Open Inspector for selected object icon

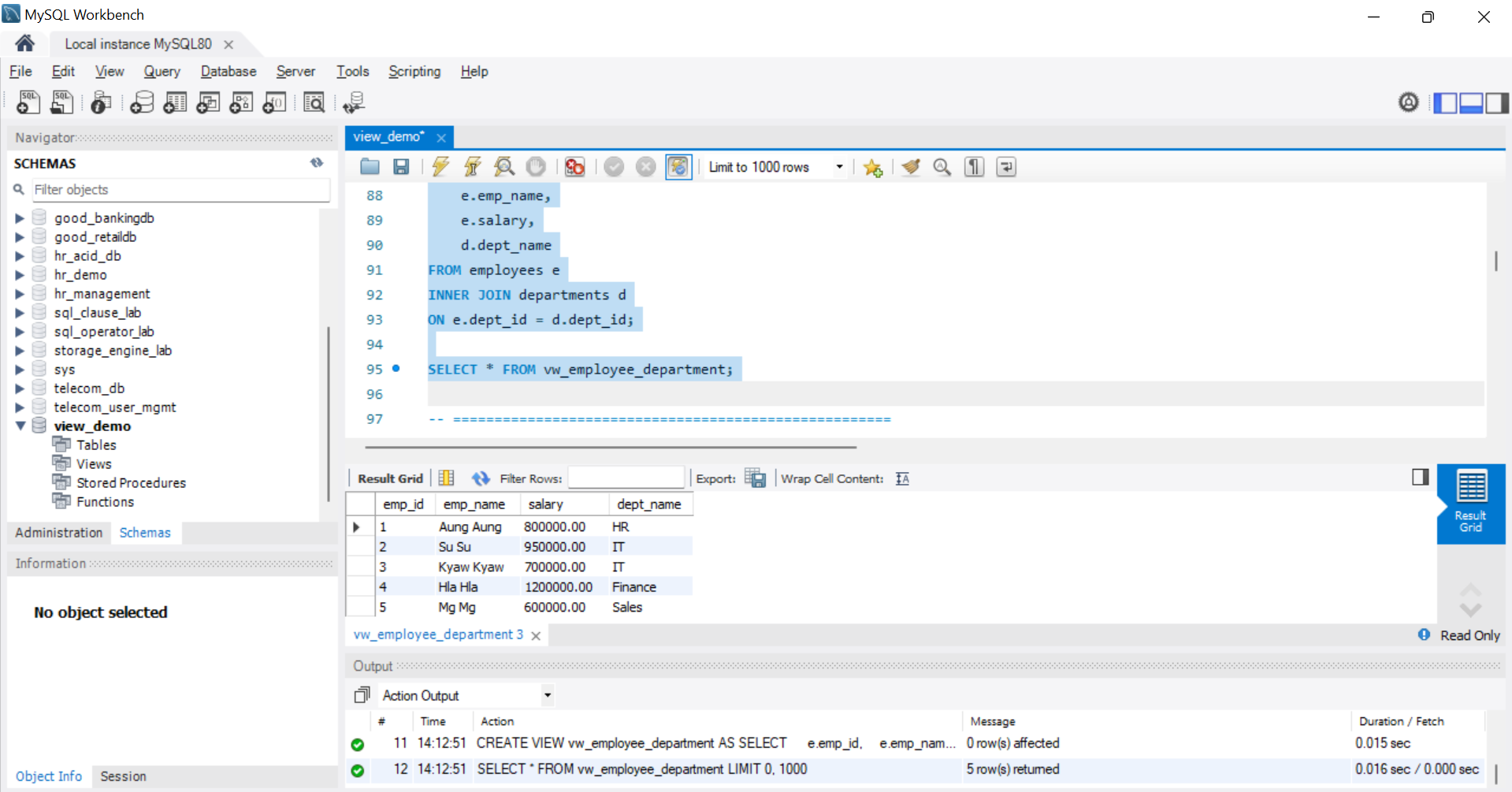[101, 102]
